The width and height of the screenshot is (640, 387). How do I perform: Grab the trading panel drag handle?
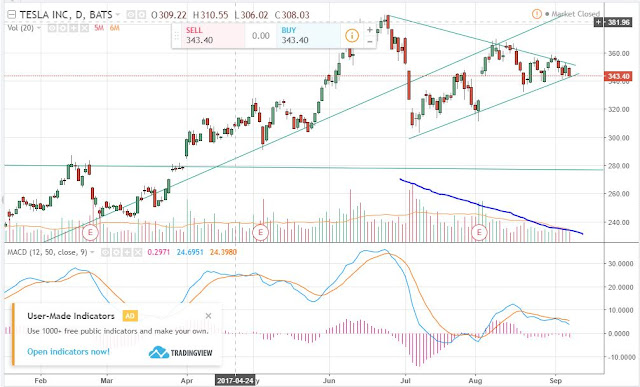click(177, 36)
